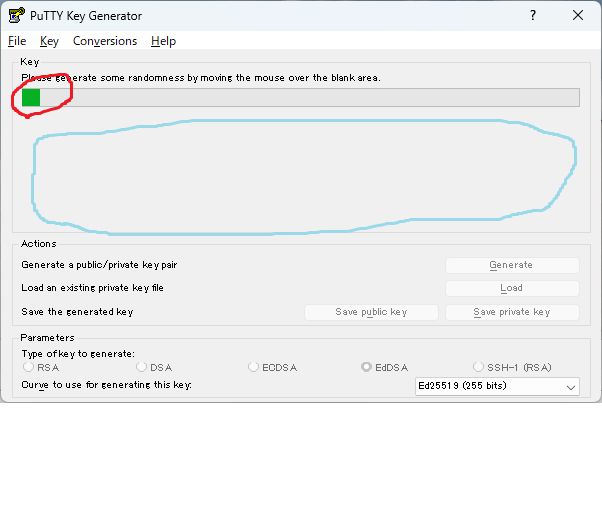Open the File menu

tap(17, 41)
